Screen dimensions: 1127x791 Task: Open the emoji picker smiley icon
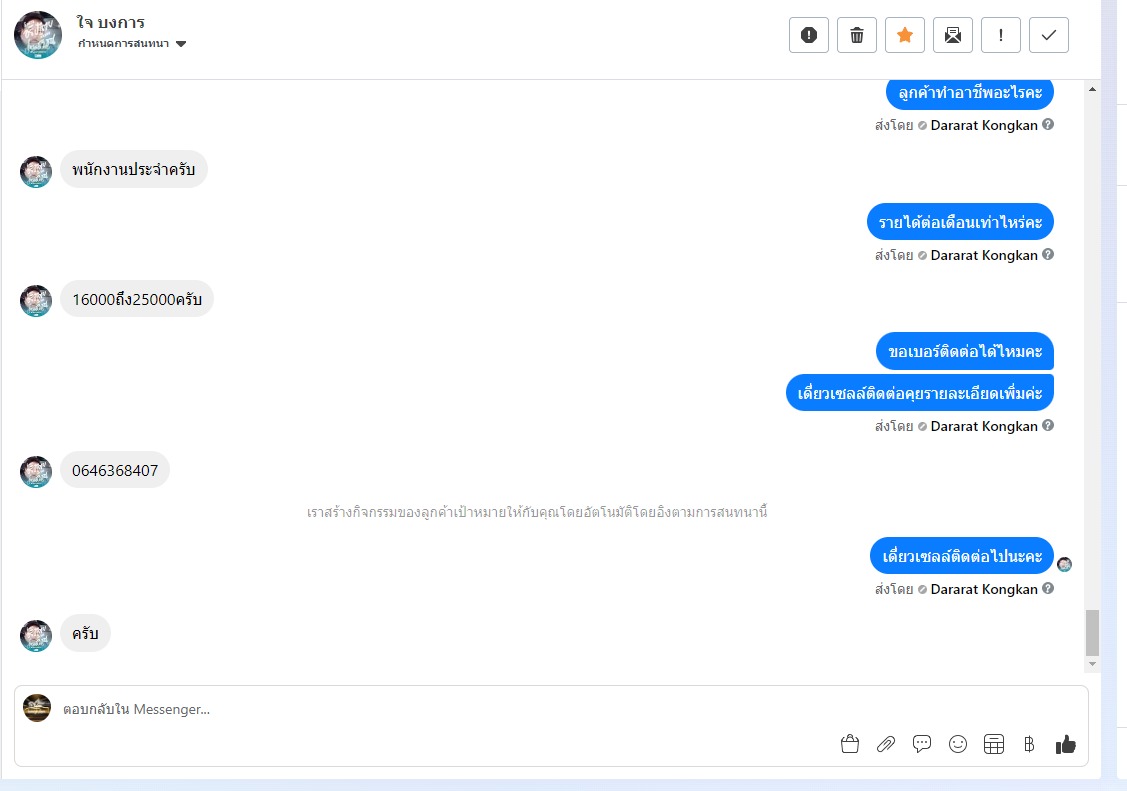(x=957, y=744)
